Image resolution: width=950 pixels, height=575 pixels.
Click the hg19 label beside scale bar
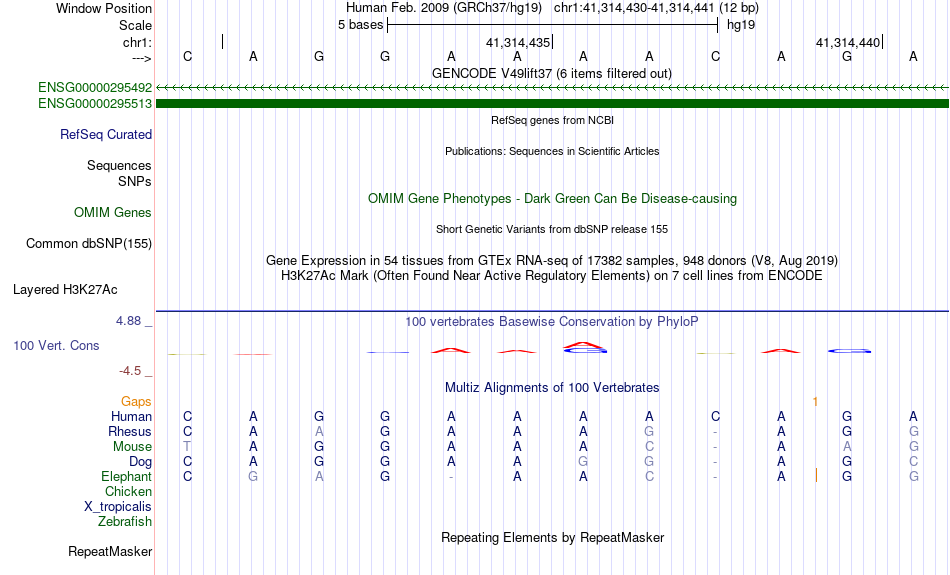[741, 25]
